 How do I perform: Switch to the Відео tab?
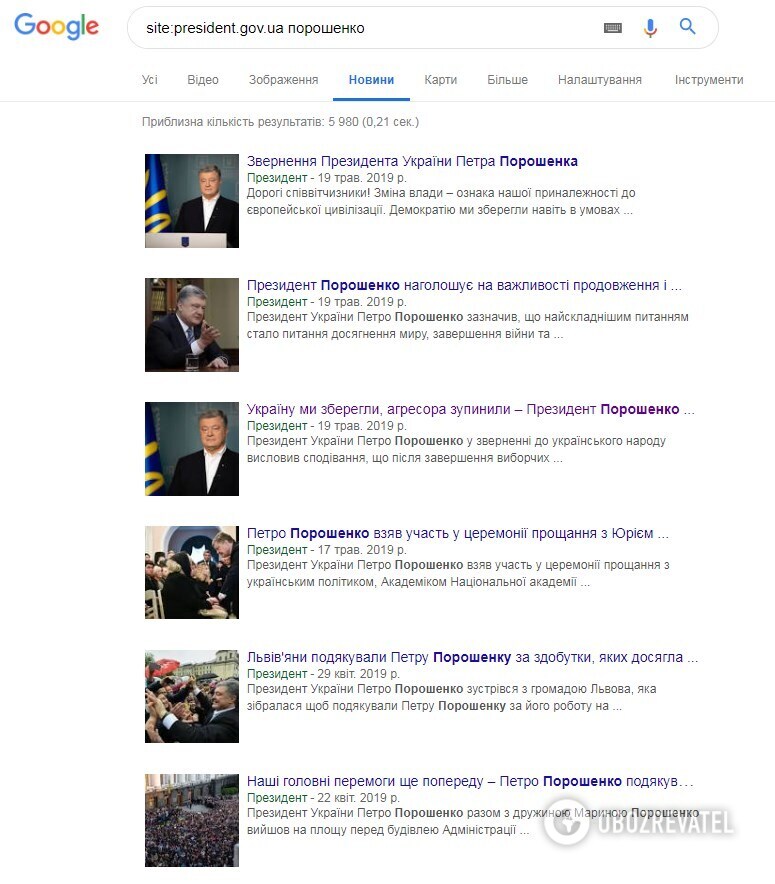click(x=203, y=80)
